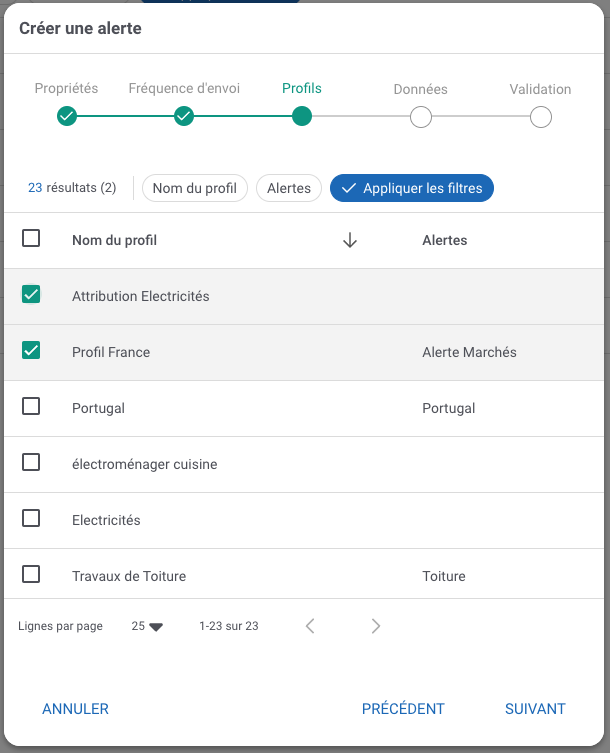610x753 pixels.
Task: Click the Profils step active circle
Action: 302,117
